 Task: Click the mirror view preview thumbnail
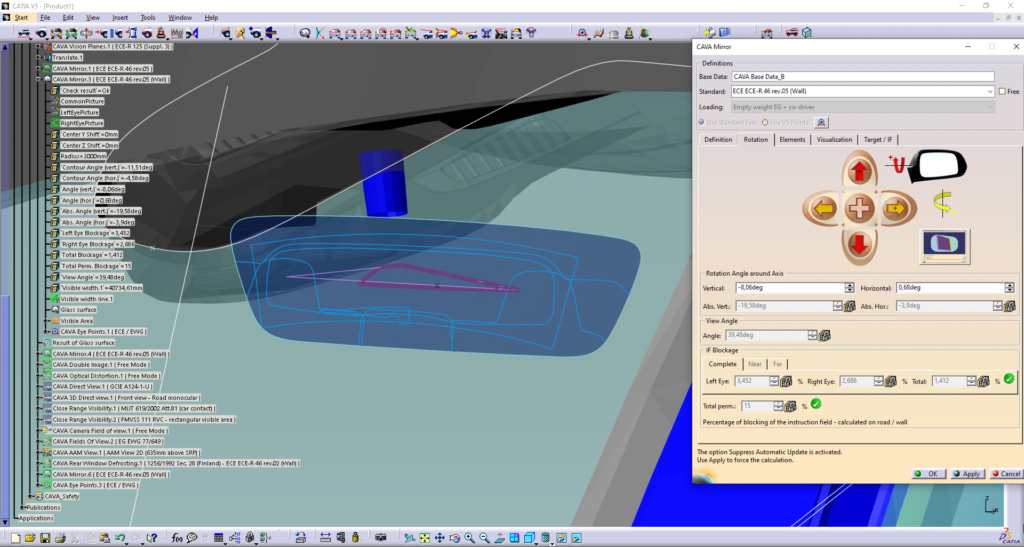(x=944, y=245)
